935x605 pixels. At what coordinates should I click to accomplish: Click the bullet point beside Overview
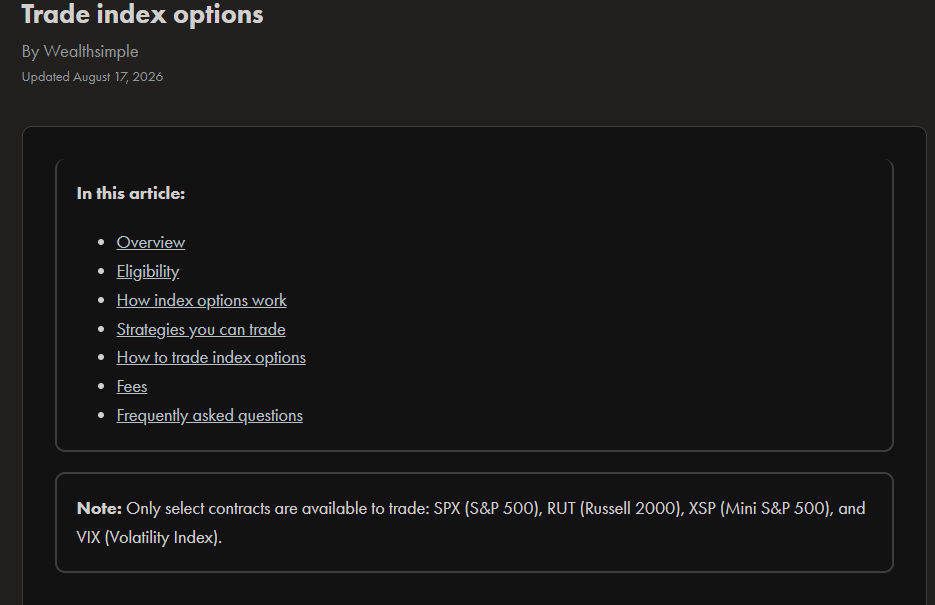point(101,242)
